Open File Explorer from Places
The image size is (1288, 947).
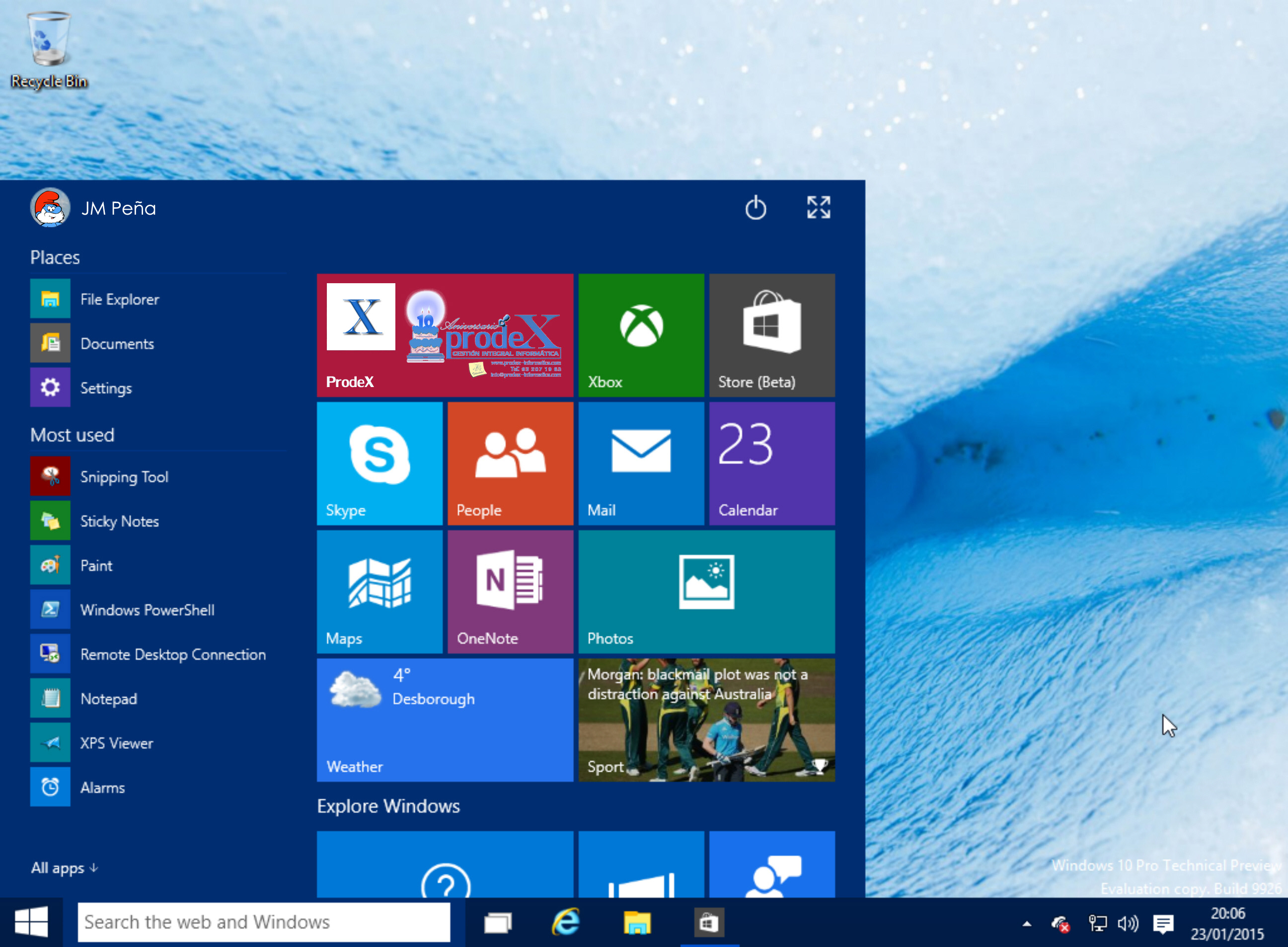[158, 299]
